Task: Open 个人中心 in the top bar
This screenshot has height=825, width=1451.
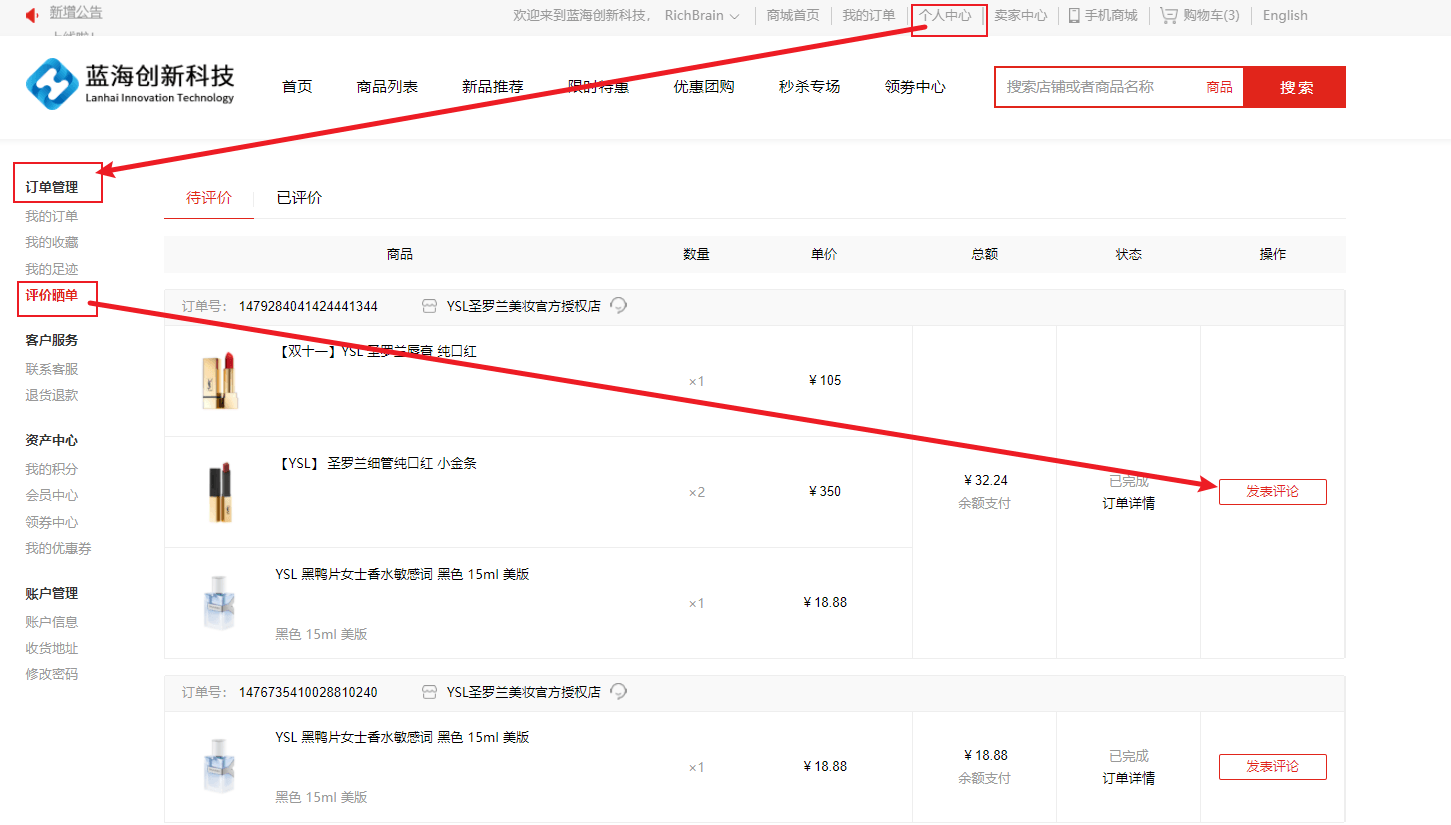Action: [945, 15]
